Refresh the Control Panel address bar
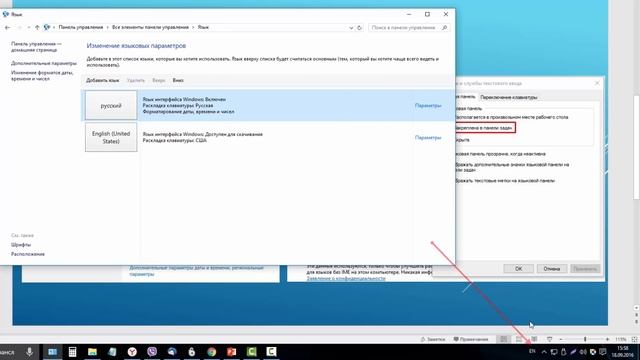The image size is (640, 360). [x=359, y=28]
